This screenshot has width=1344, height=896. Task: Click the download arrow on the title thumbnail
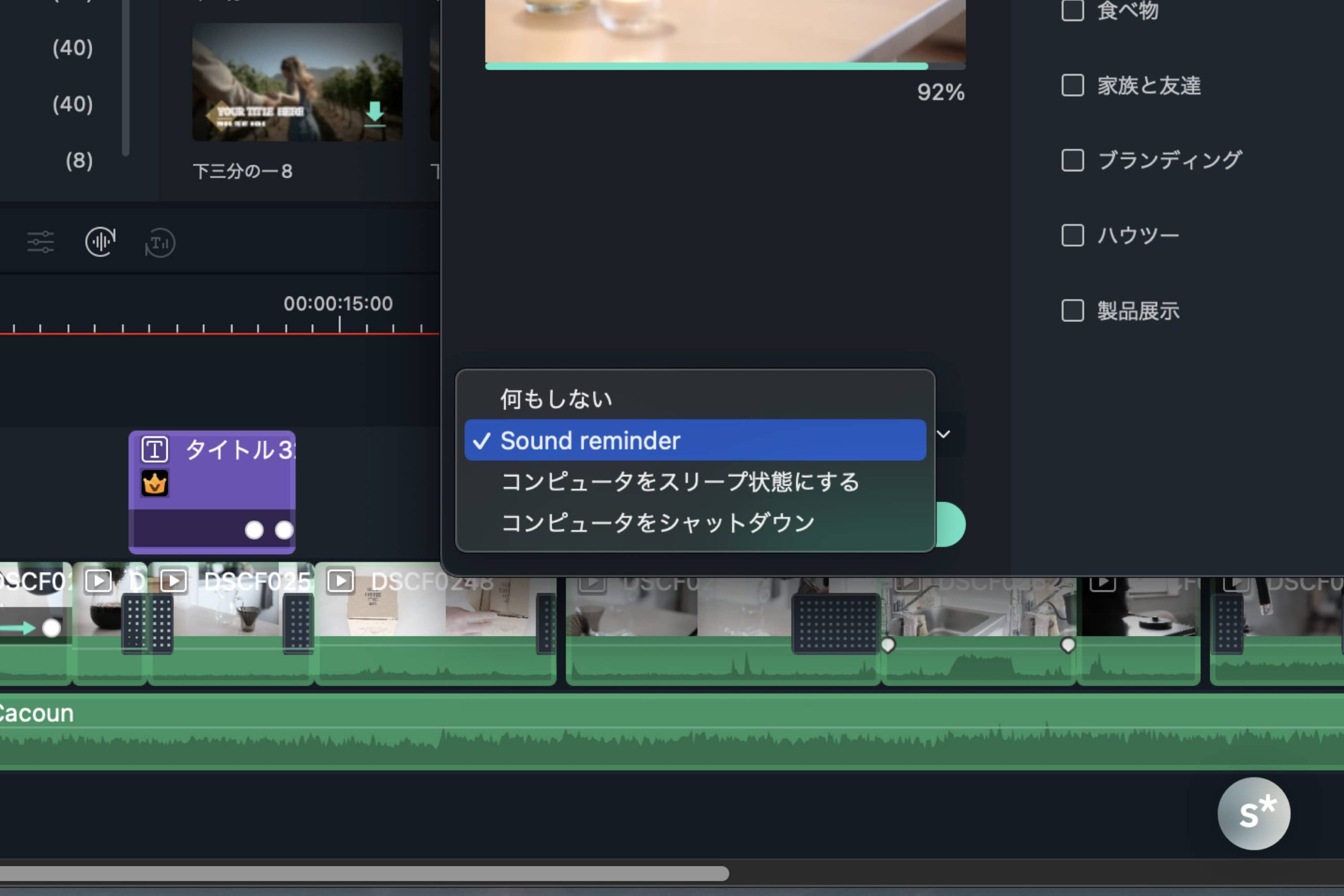[x=374, y=112]
